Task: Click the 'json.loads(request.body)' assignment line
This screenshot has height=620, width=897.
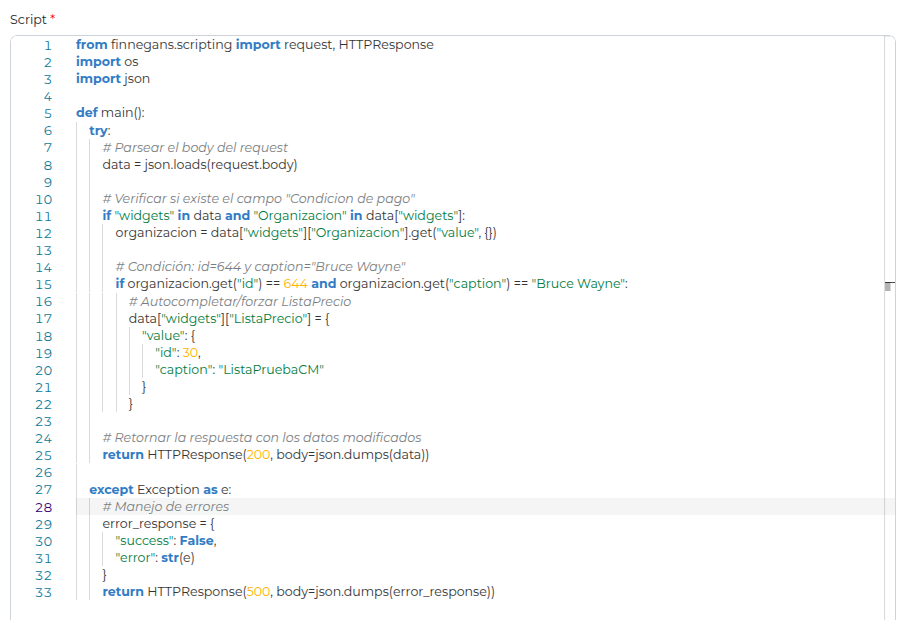Action: [x=200, y=164]
